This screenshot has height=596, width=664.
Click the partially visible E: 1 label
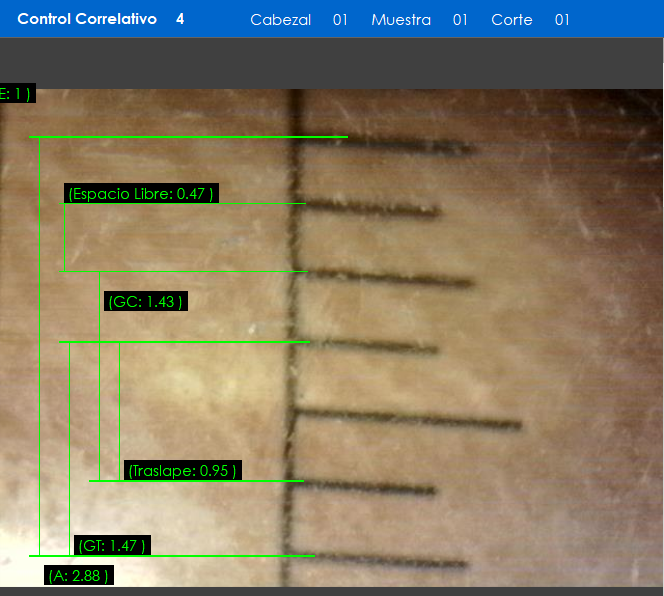17,94
